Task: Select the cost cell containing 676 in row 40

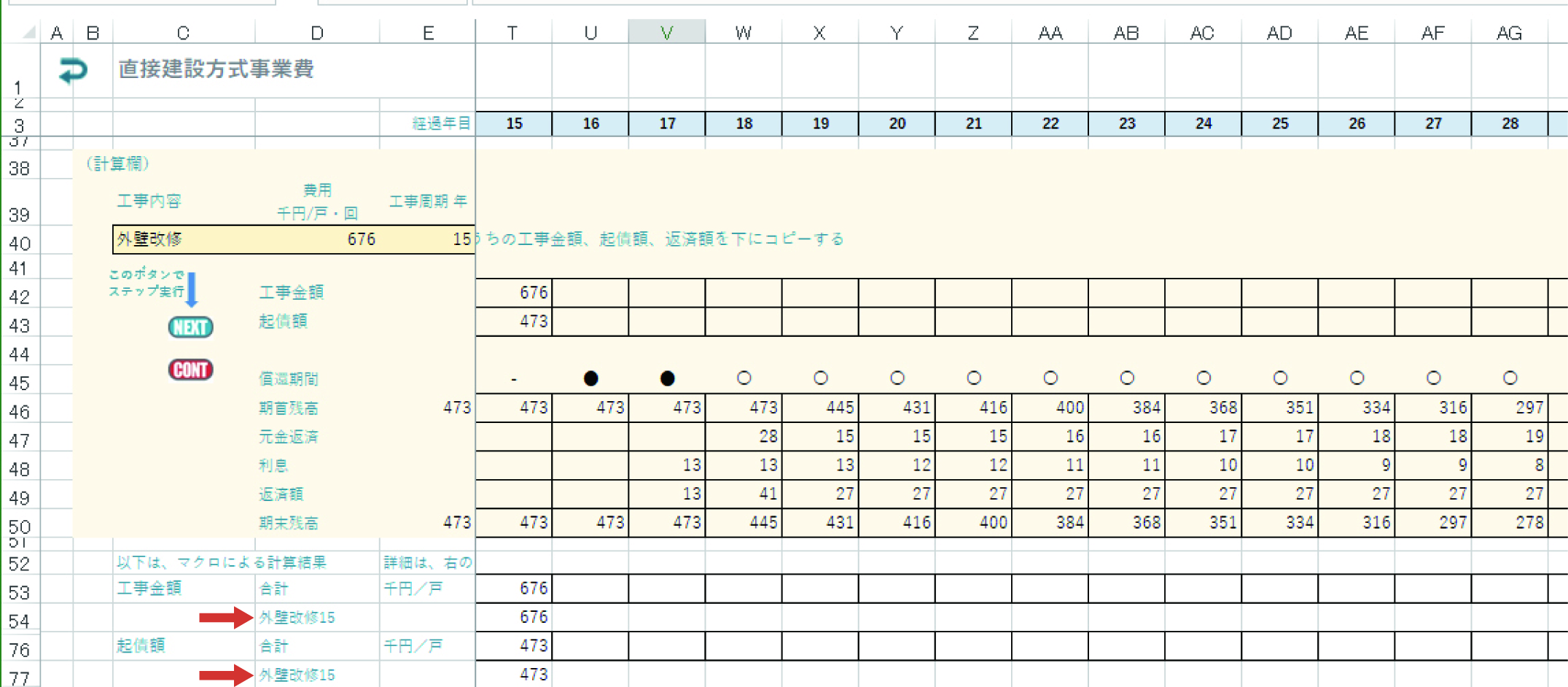Action: (318, 239)
